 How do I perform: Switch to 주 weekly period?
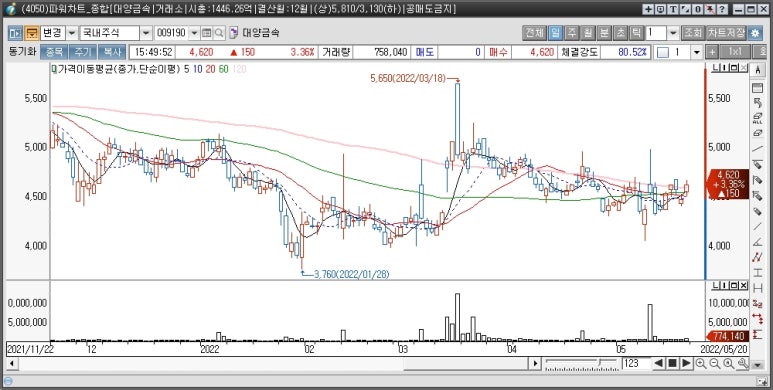click(x=572, y=33)
